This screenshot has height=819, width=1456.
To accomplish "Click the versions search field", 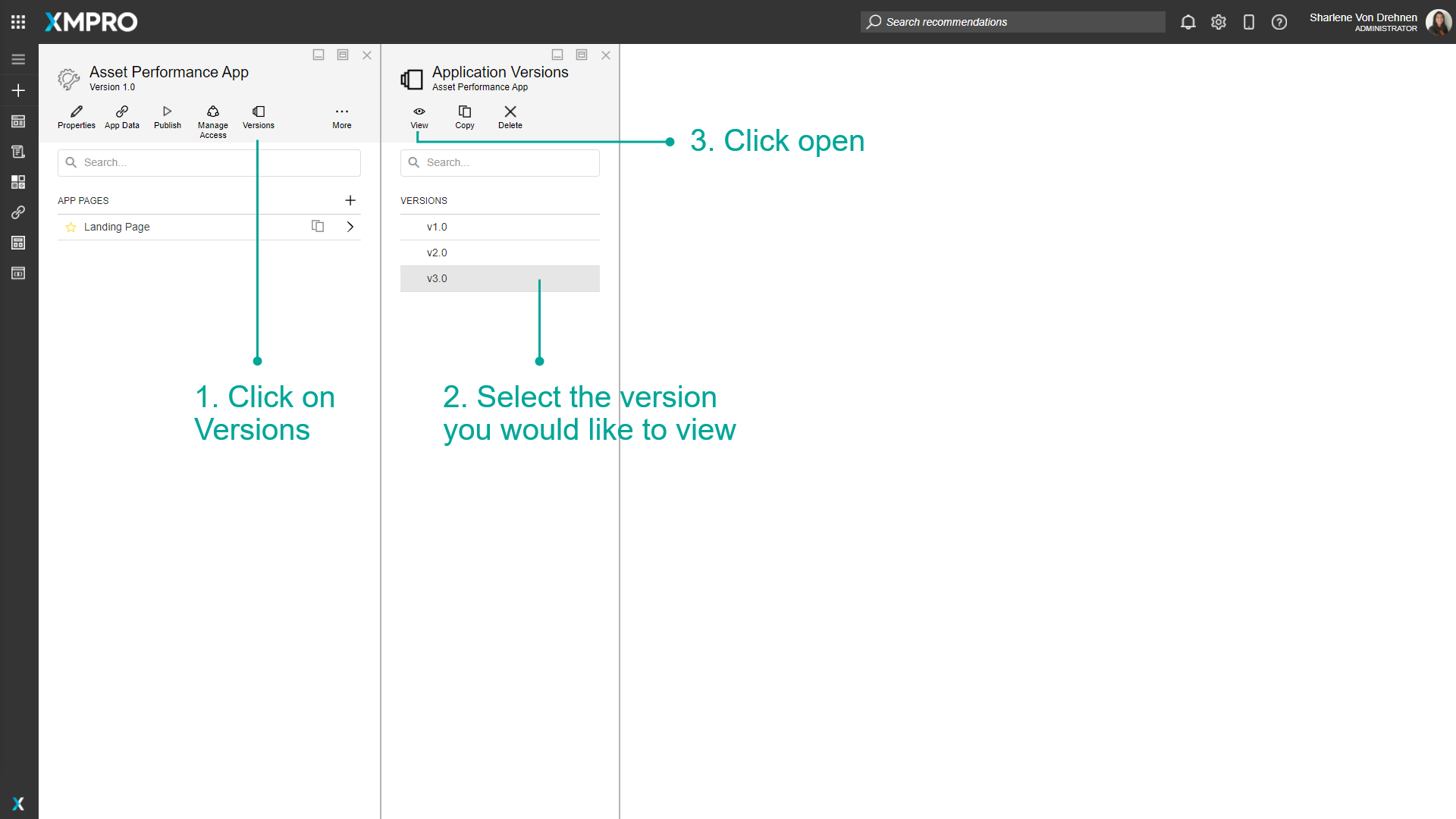I will [500, 163].
